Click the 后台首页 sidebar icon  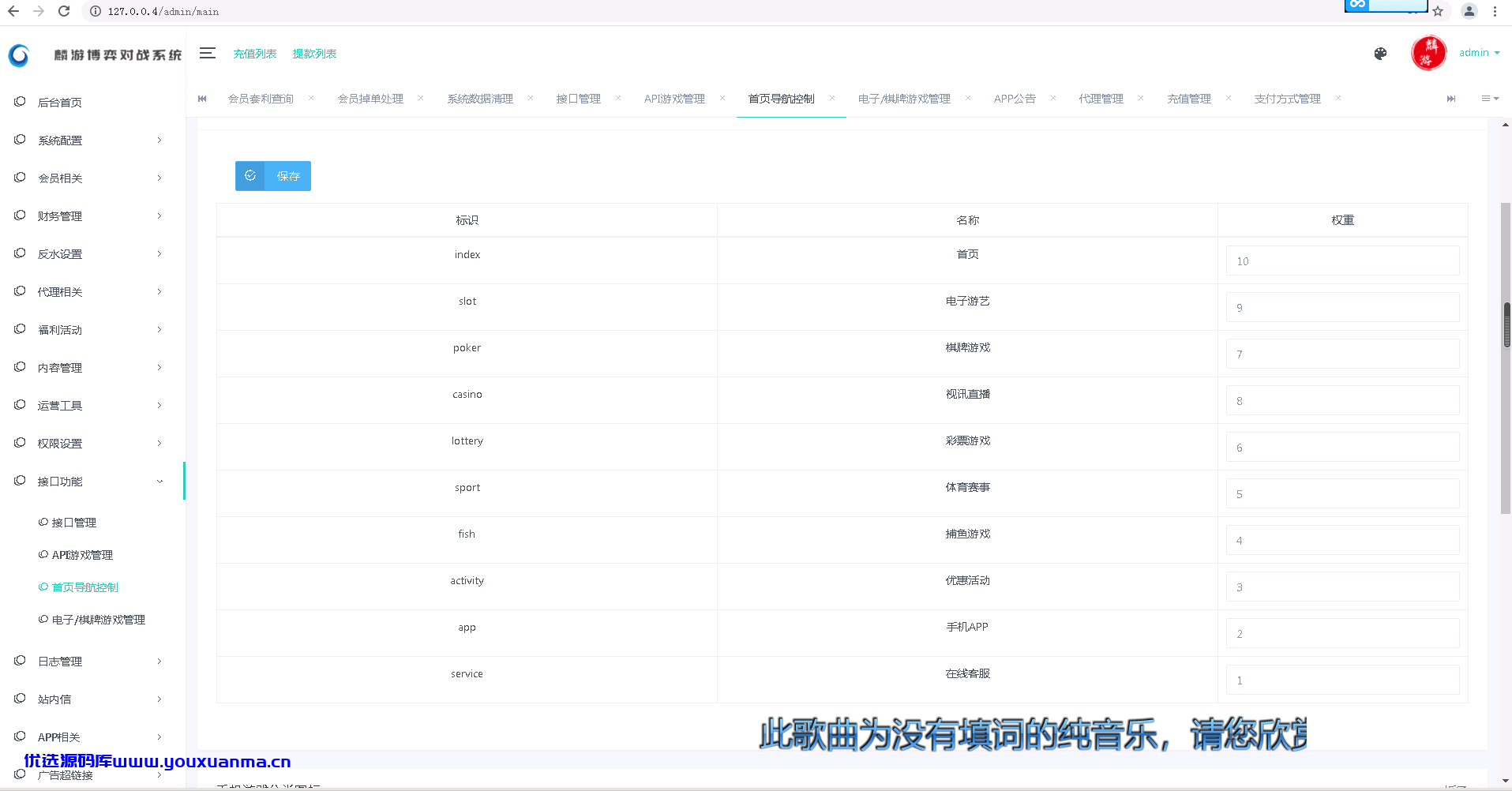20,102
